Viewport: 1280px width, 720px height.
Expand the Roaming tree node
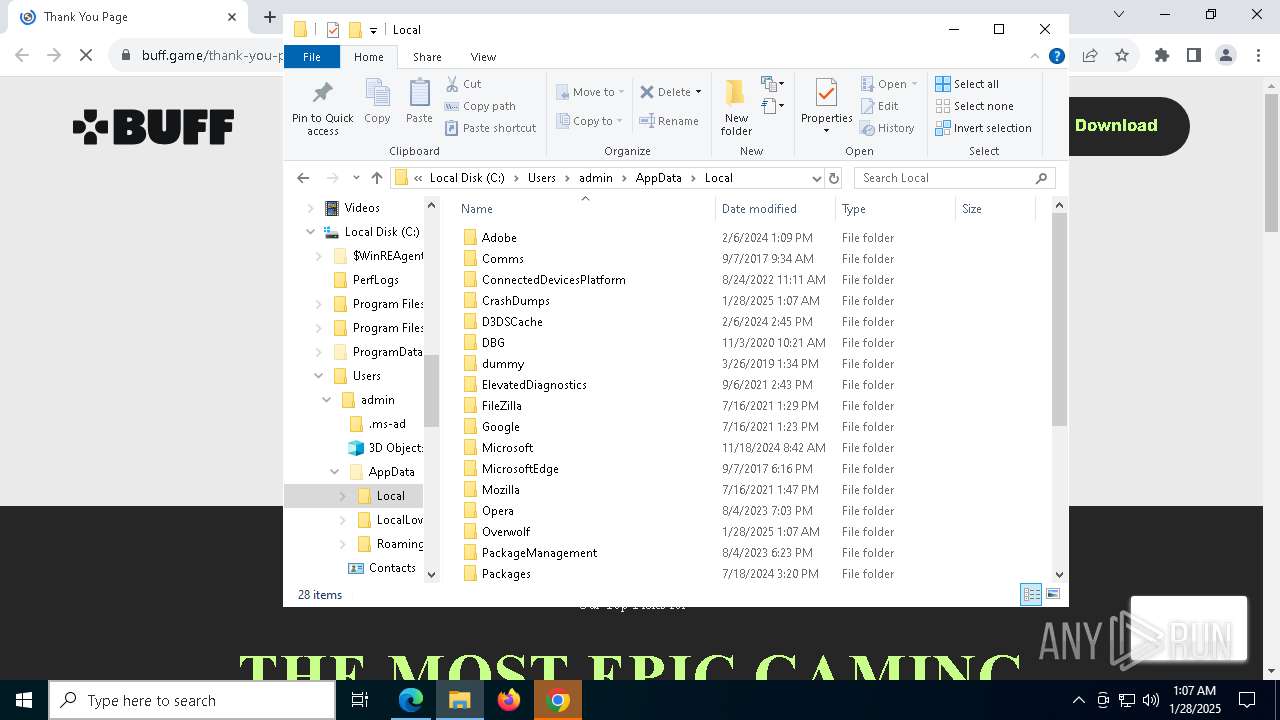[x=343, y=544]
